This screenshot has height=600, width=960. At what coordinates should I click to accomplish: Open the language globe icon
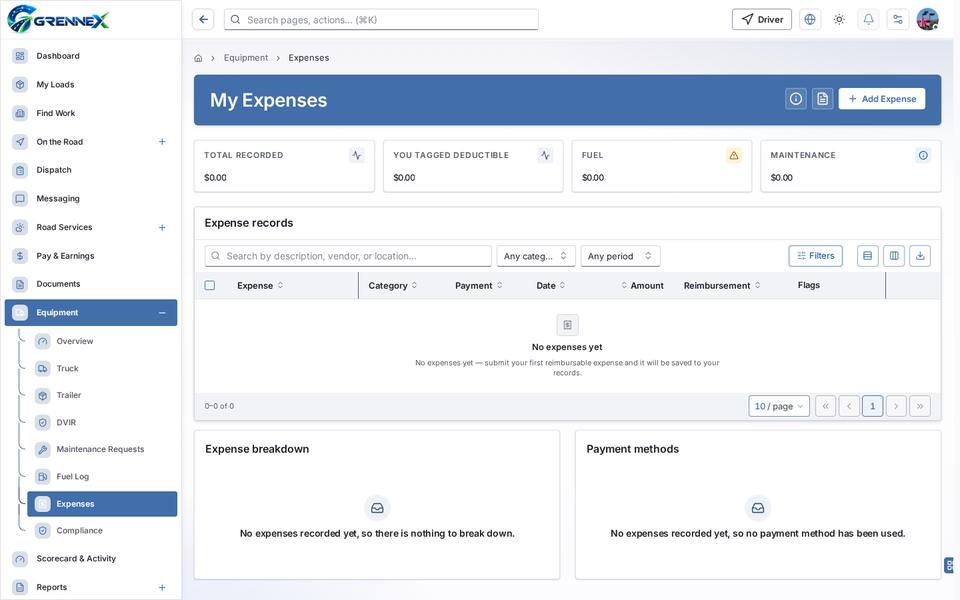[x=809, y=20]
